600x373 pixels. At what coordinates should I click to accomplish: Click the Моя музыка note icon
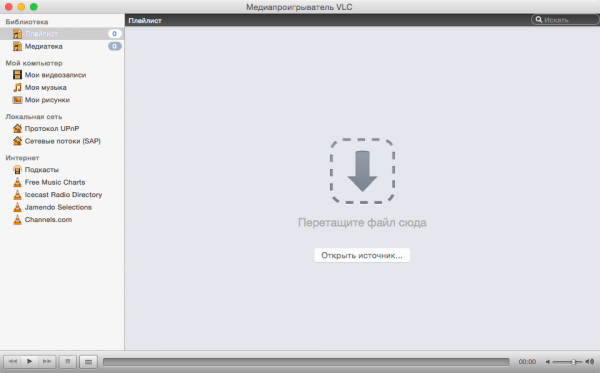(x=17, y=87)
